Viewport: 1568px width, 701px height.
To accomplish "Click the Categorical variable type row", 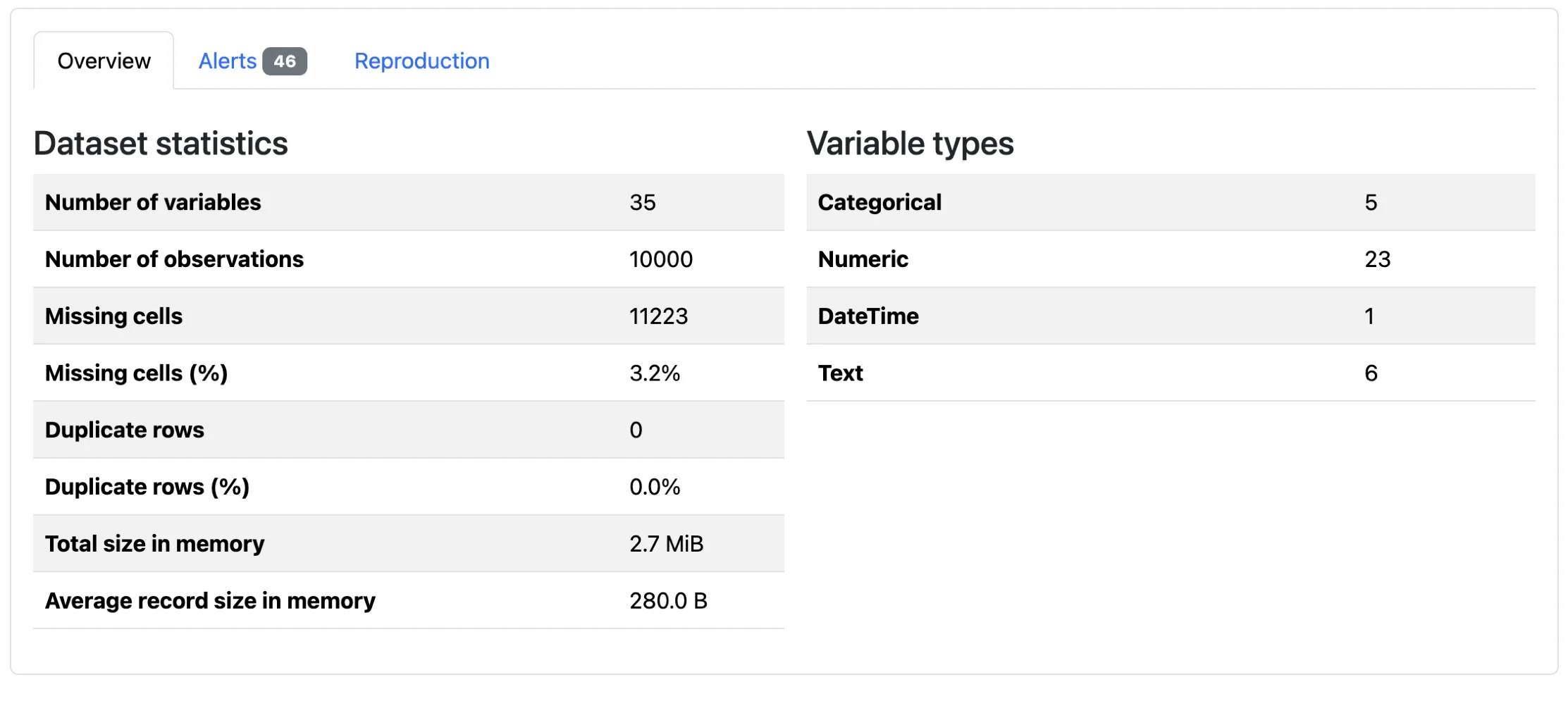I will tap(1170, 202).
